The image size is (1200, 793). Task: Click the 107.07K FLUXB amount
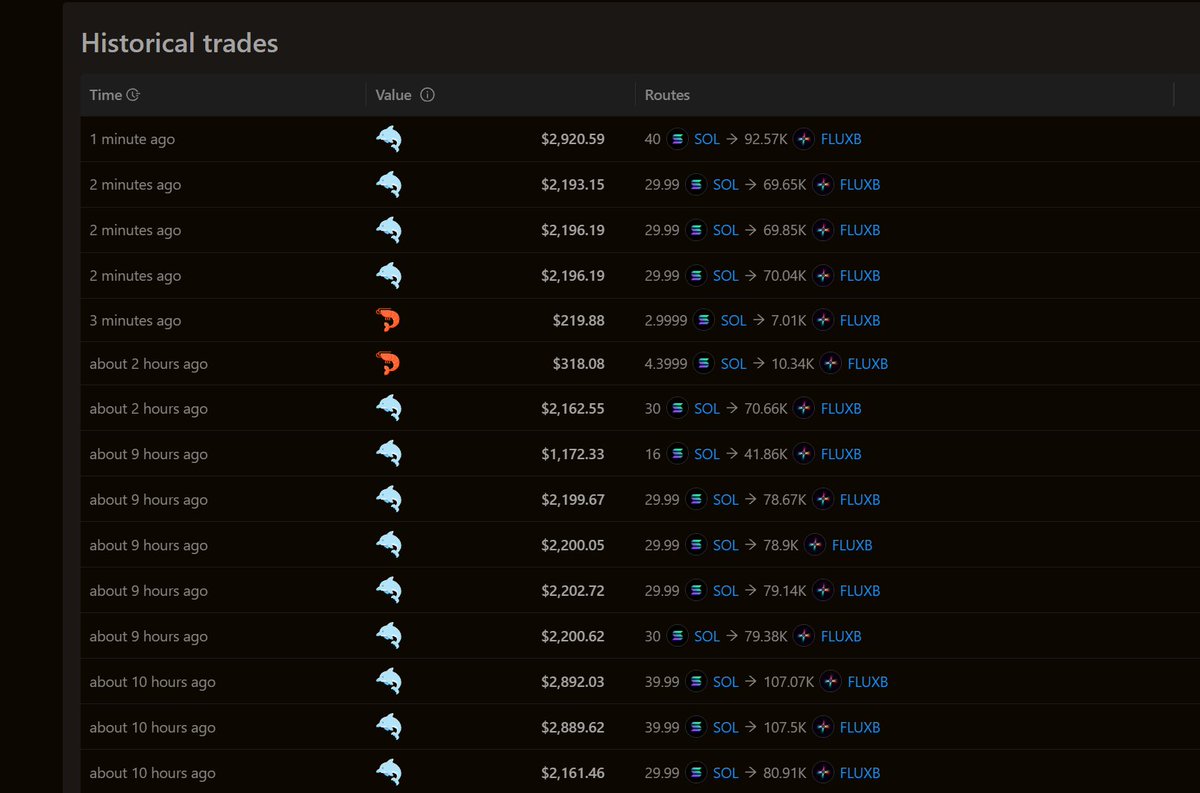pyautogui.click(x=788, y=681)
